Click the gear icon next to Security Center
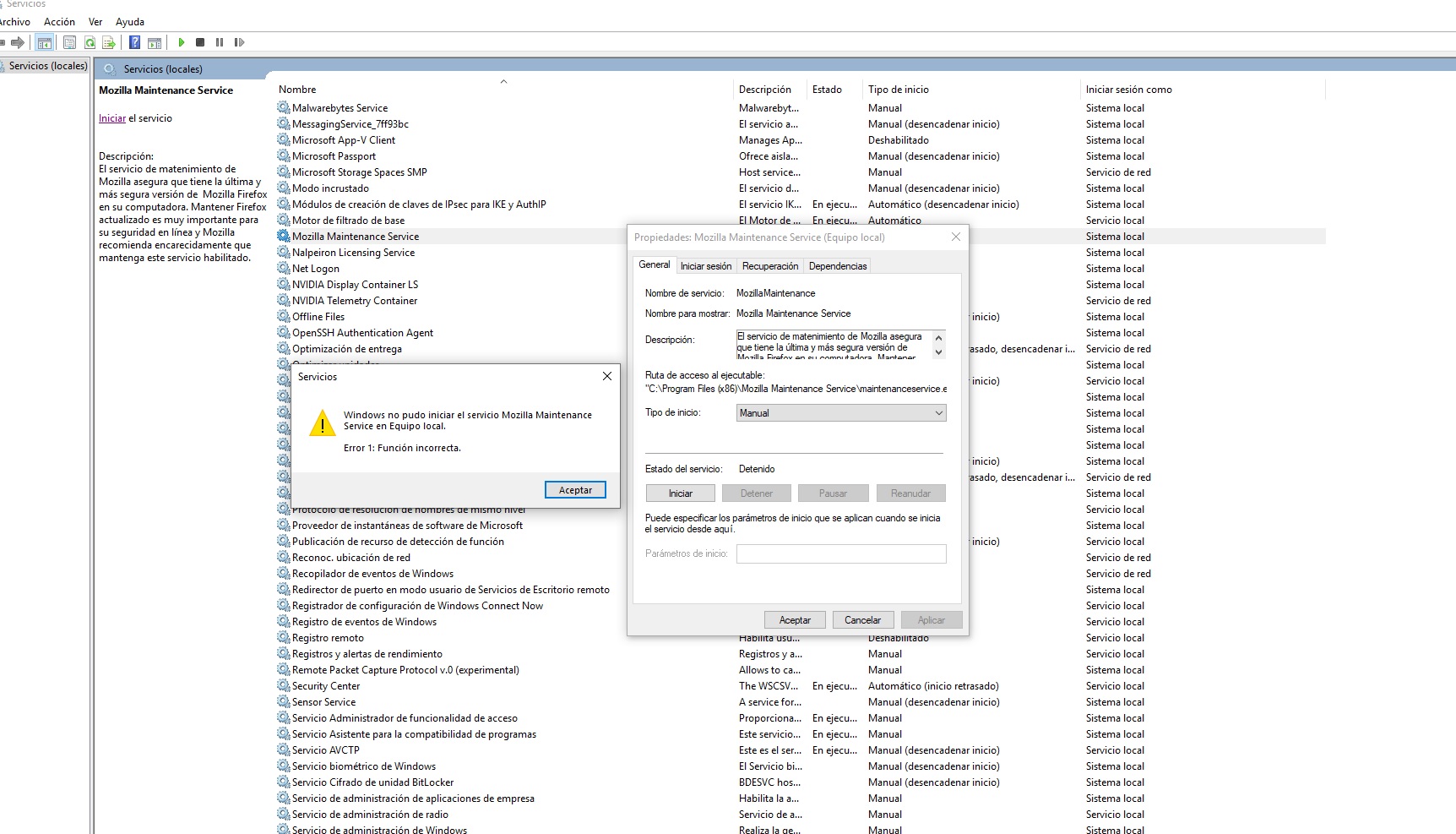The width and height of the screenshot is (1456, 834). (x=284, y=685)
